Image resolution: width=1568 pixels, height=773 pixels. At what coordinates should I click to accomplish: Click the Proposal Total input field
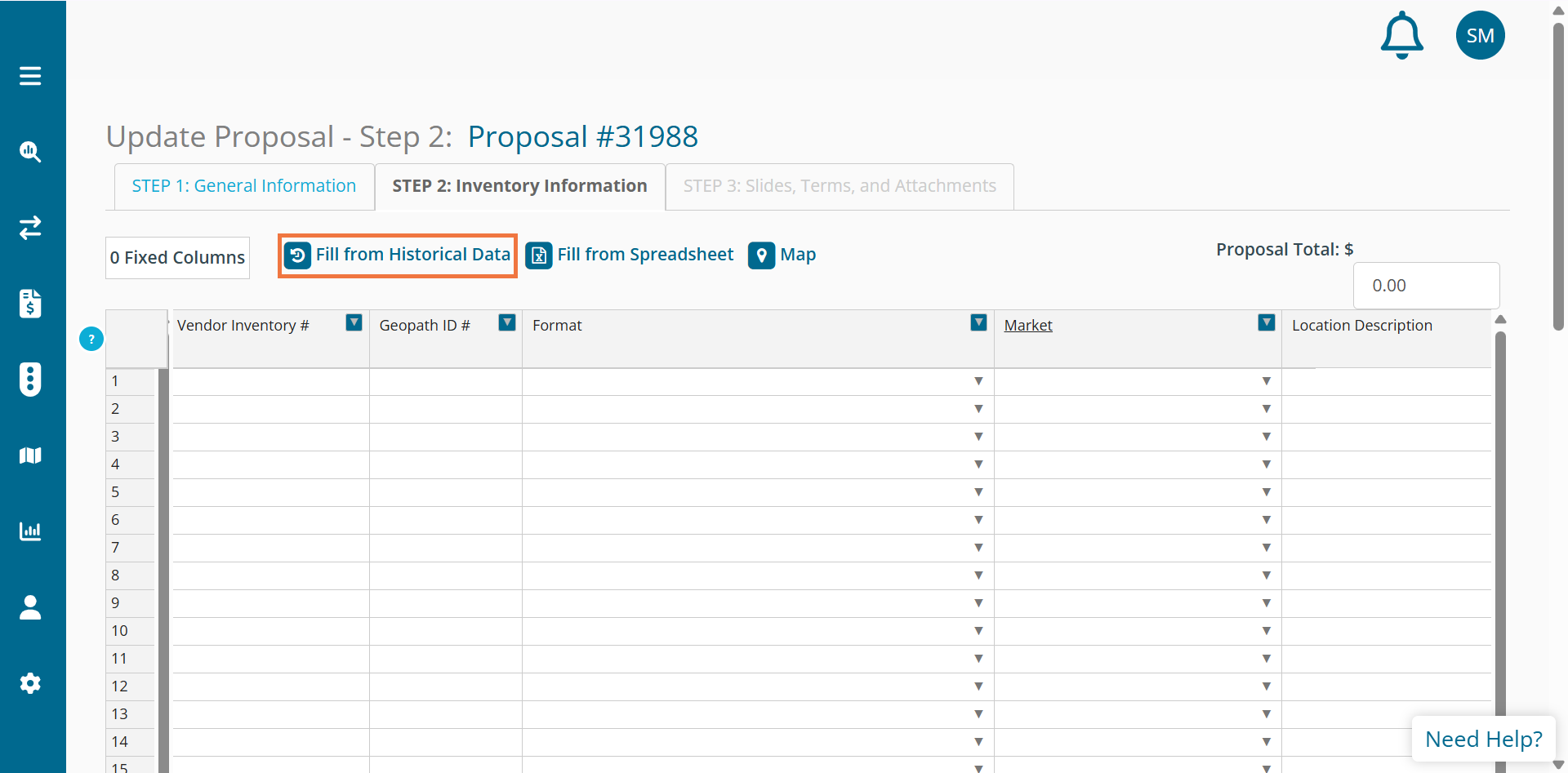pos(1426,286)
